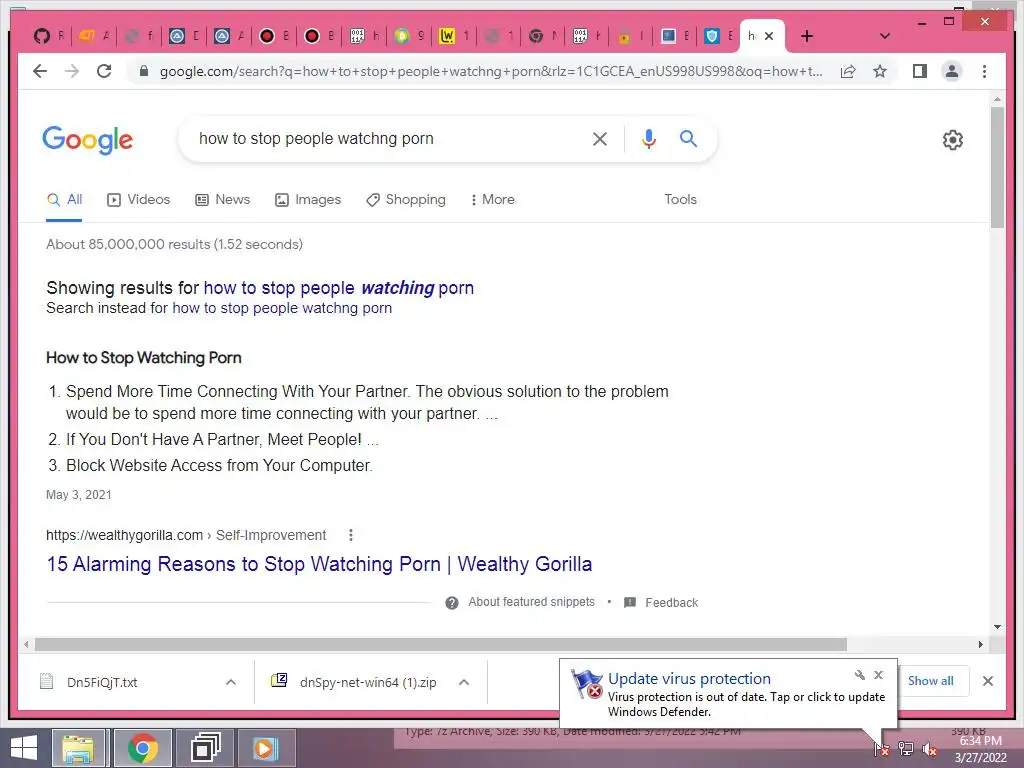The image size is (1024, 768).
Task: Bookmark this page with the star
Action: point(880,71)
